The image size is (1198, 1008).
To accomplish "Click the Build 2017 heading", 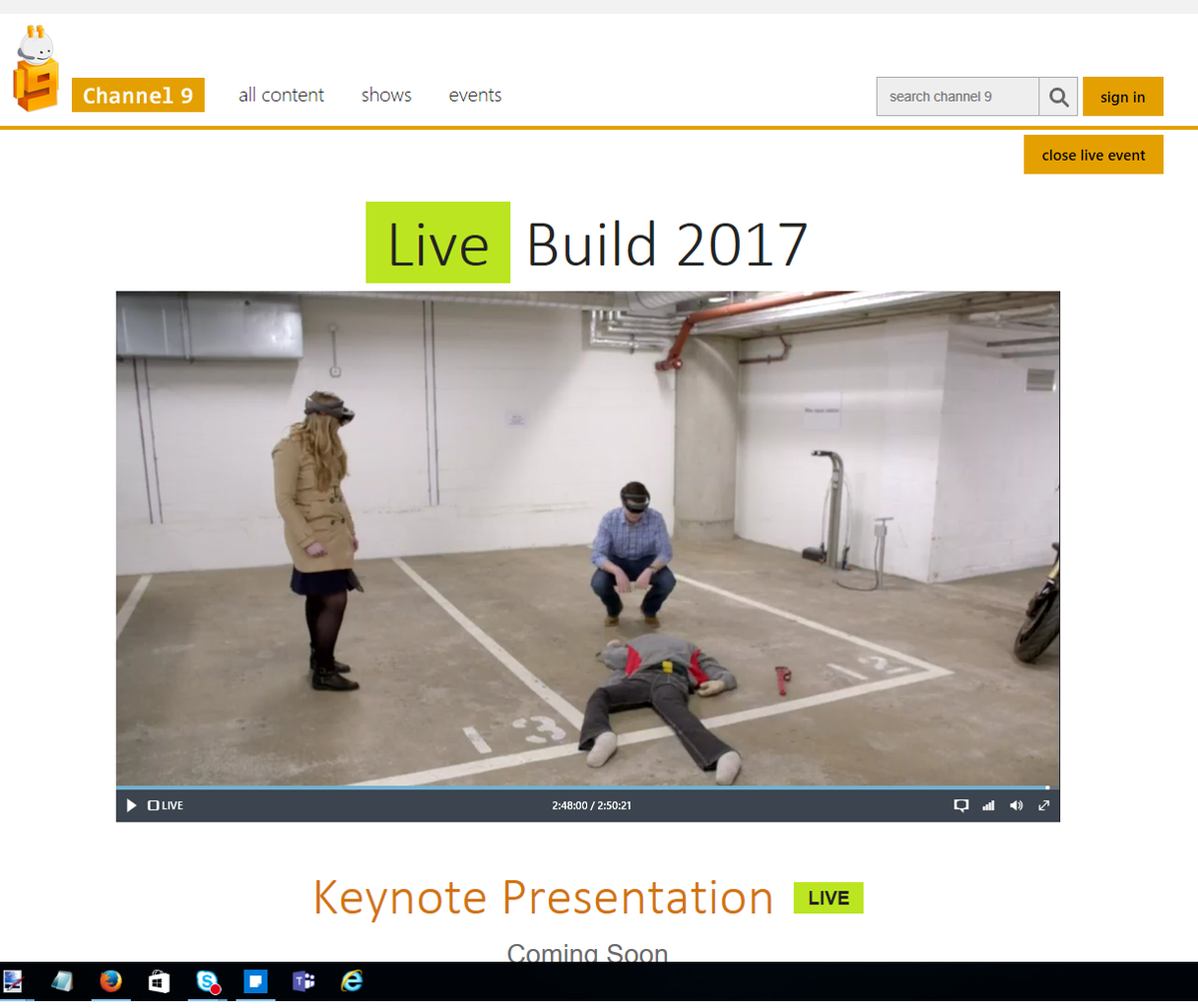I will (x=667, y=245).
